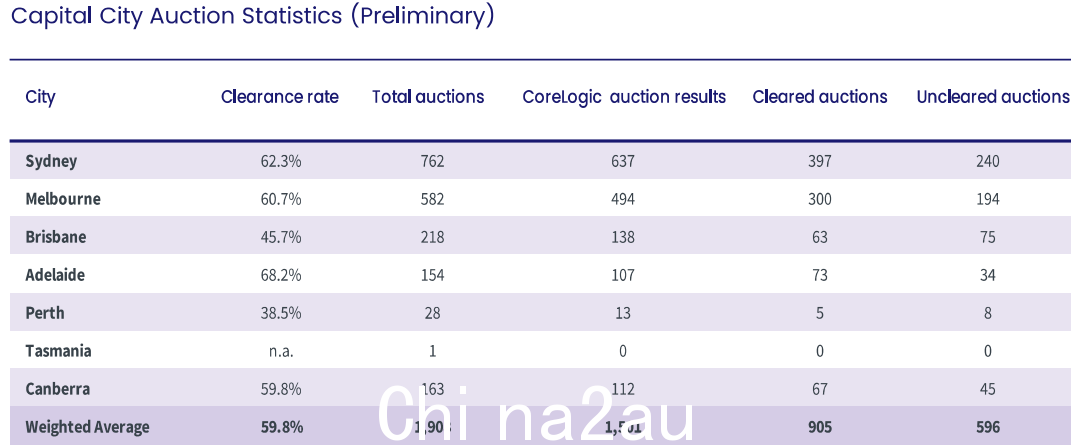Viewport: 1071px width, 445px height.
Task: Click the Total auctions column header
Action: tap(428, 97)
